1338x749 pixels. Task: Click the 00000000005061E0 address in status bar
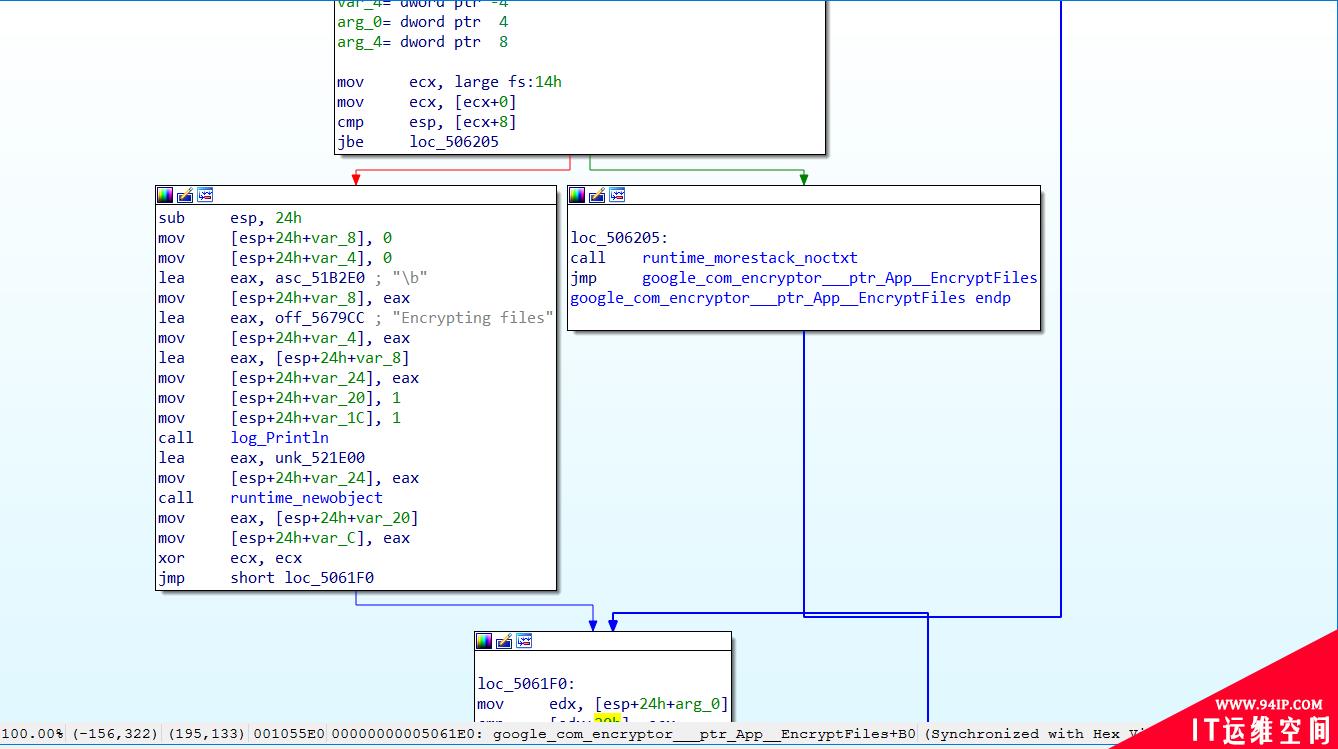406,734
